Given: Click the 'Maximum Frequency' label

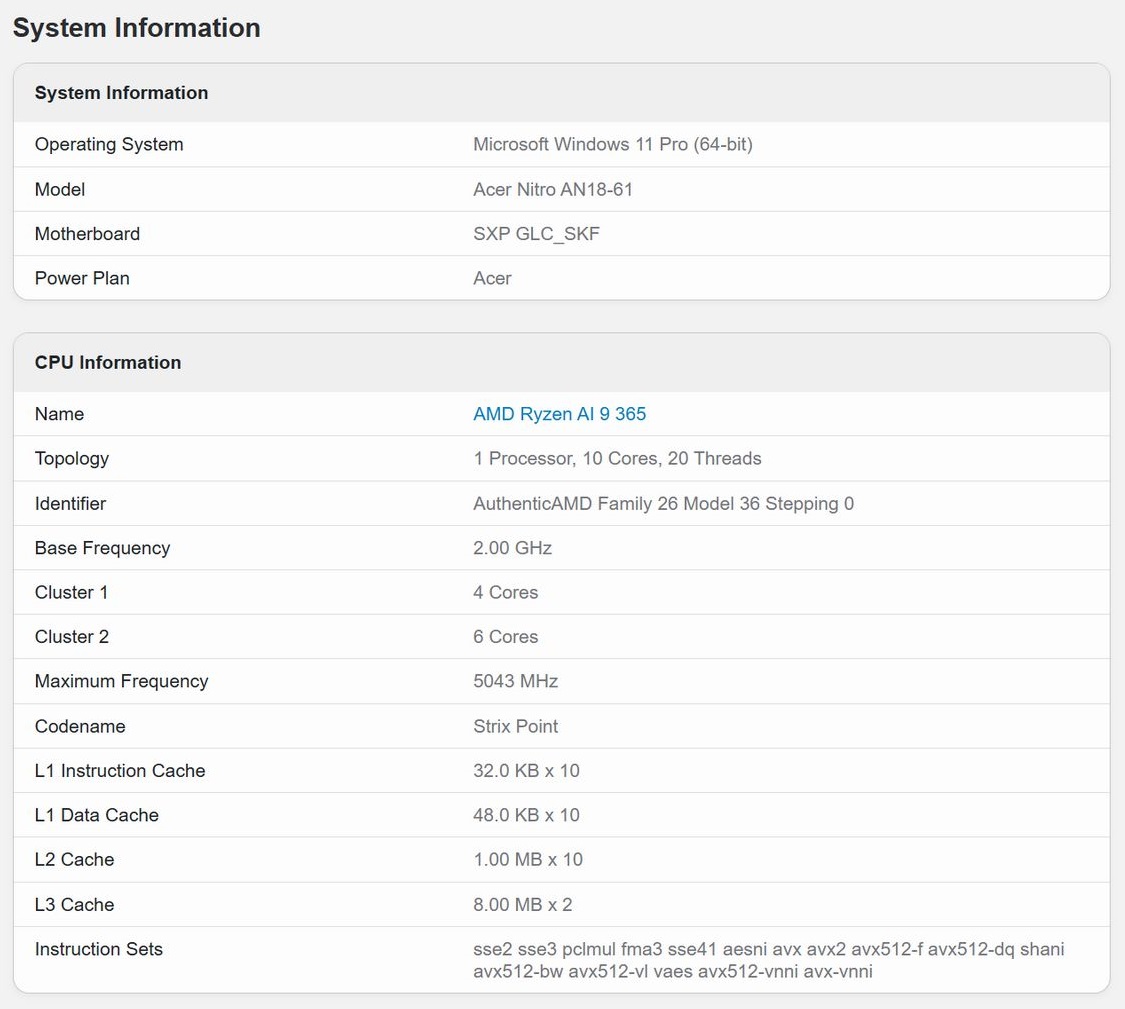Looking at the screenshot, I should (x=121, y=681).
